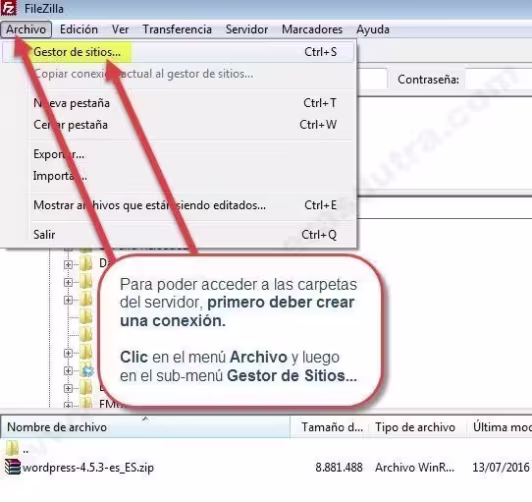Choose Exportar... in Archivo menu

(178, 154)
